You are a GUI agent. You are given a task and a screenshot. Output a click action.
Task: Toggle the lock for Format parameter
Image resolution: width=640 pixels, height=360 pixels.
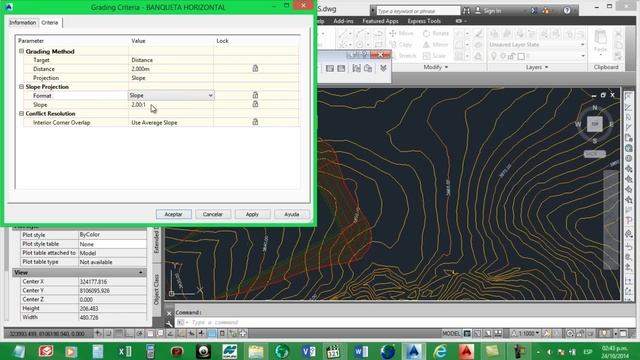tap(255, 95)
